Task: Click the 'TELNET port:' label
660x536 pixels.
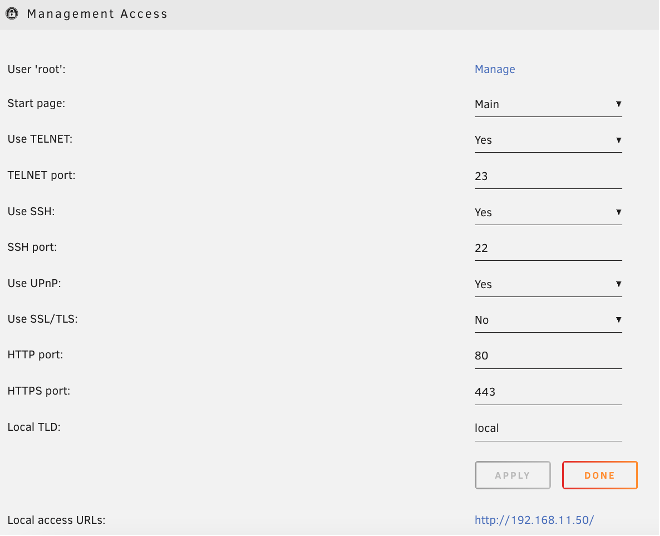Action: [42, 176]
